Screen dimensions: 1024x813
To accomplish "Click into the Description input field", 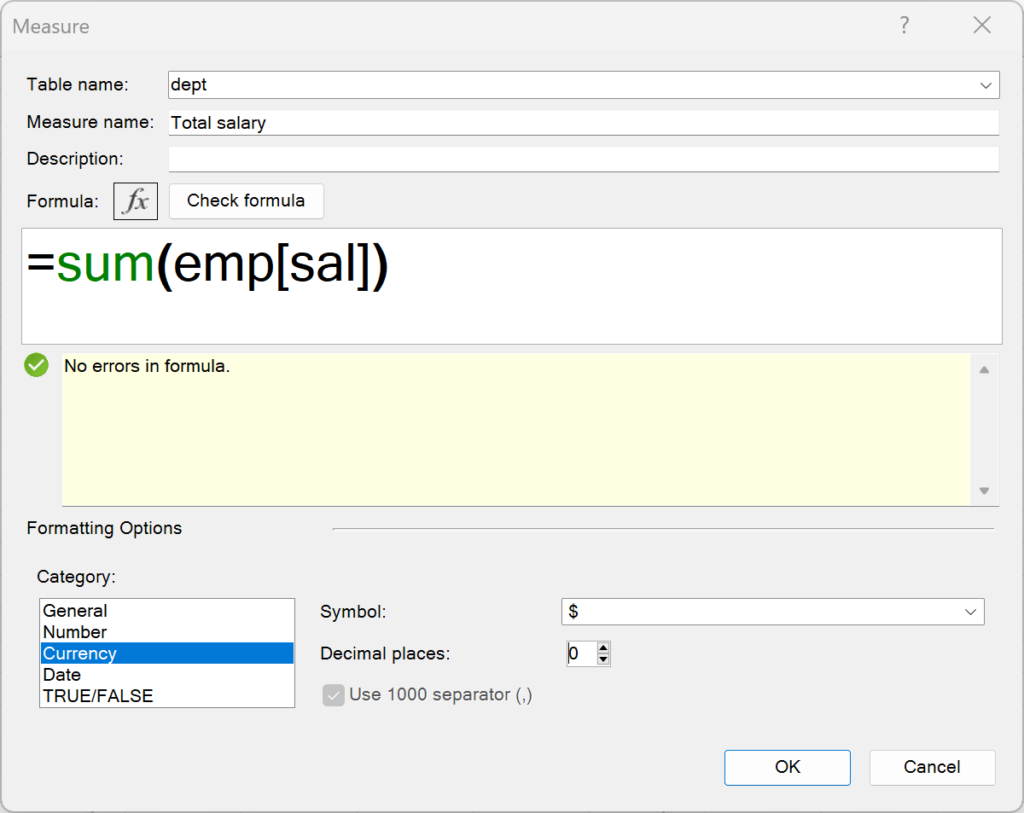I will click(583, 159).
